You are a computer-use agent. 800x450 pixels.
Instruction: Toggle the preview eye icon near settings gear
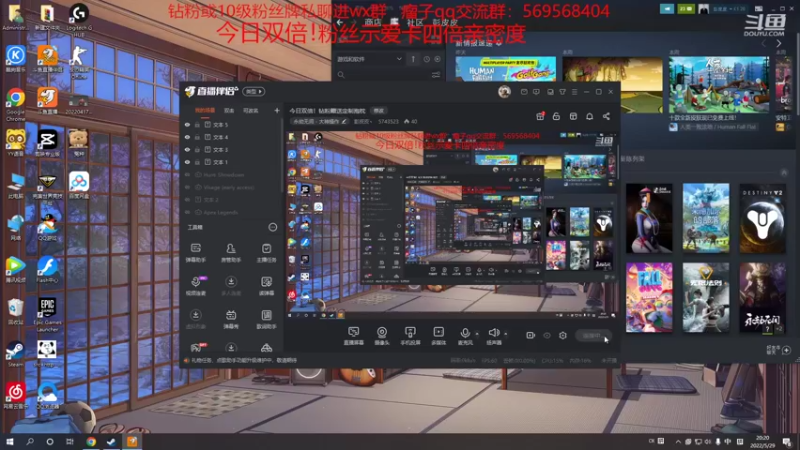coord(547,335)
